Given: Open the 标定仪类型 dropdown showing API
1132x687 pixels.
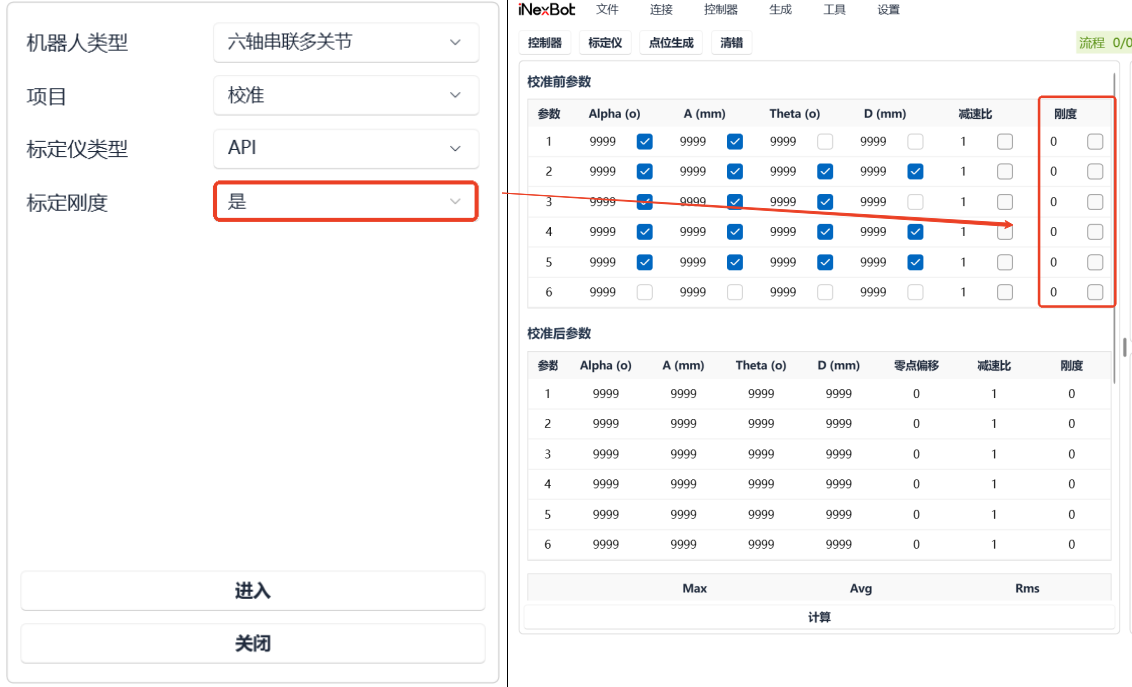Looking at the screenshot, I should coord(346,148).
